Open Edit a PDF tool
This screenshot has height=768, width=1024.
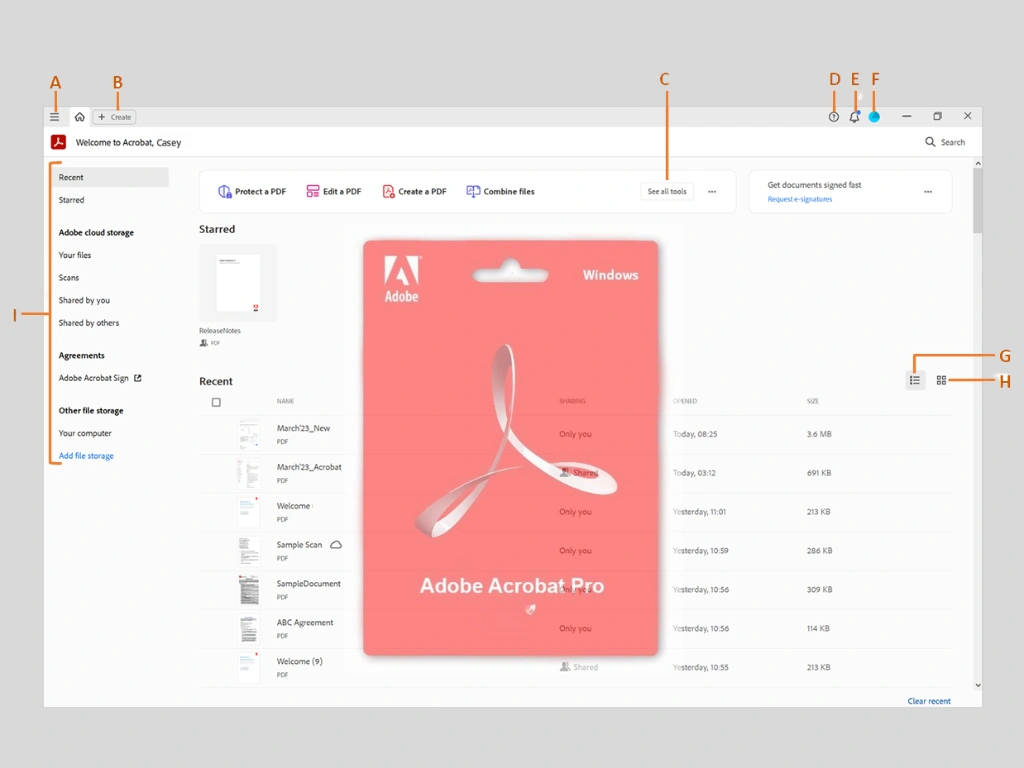(x=333, y=191)
